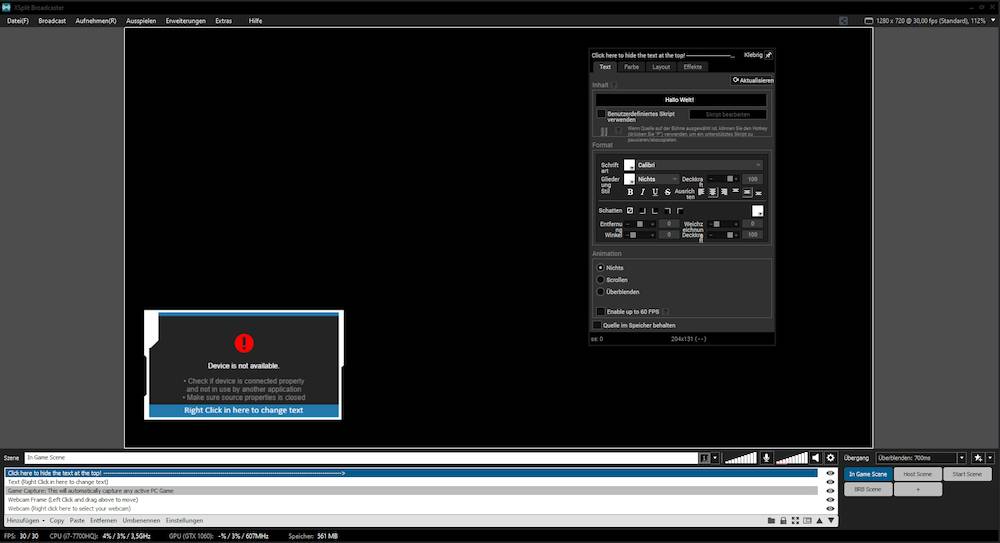Image resolution: width=1000 pixels, height=543 pixels.
Task: Click Einstellungen in source toolbar
Action: click(184, 521)
